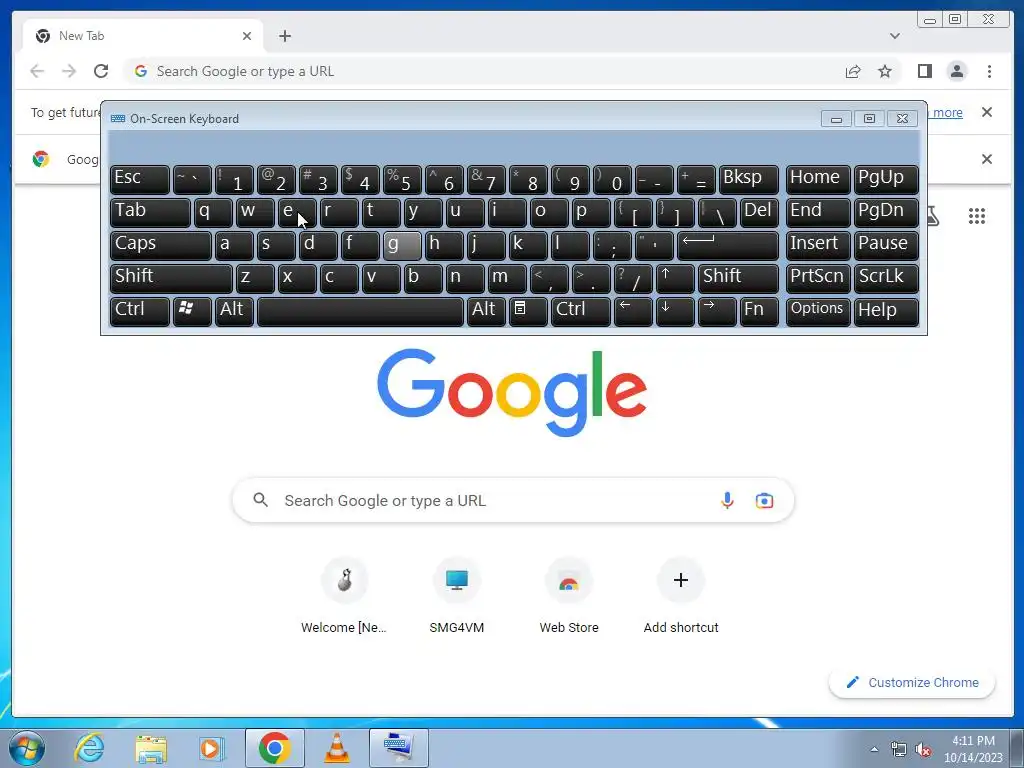This screenshot has height=768, width=1024.
Task: Bookmark this tab with the star icon
Action: click(x=884, y=71)
